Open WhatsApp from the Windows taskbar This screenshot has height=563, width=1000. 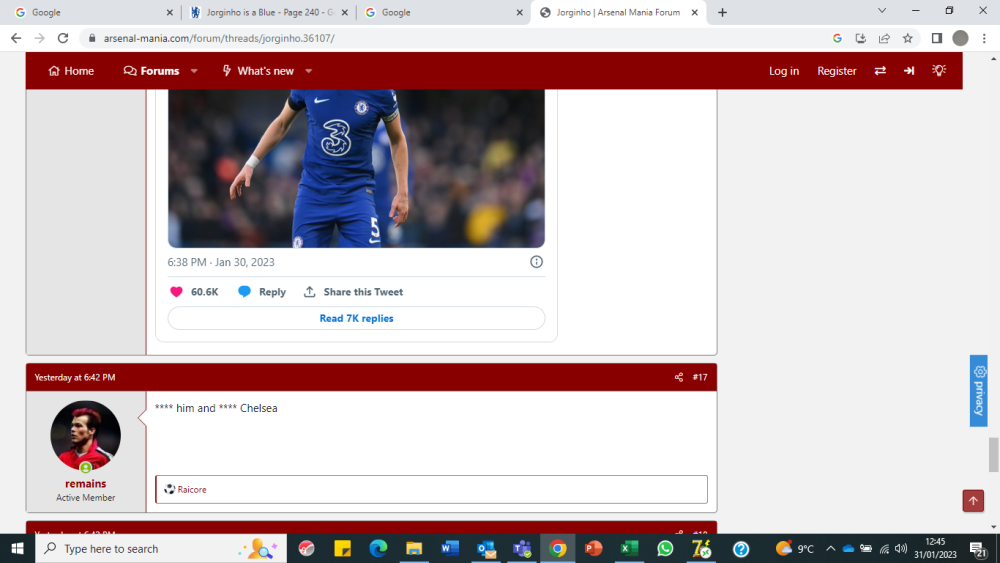click(x=665, y=548)
